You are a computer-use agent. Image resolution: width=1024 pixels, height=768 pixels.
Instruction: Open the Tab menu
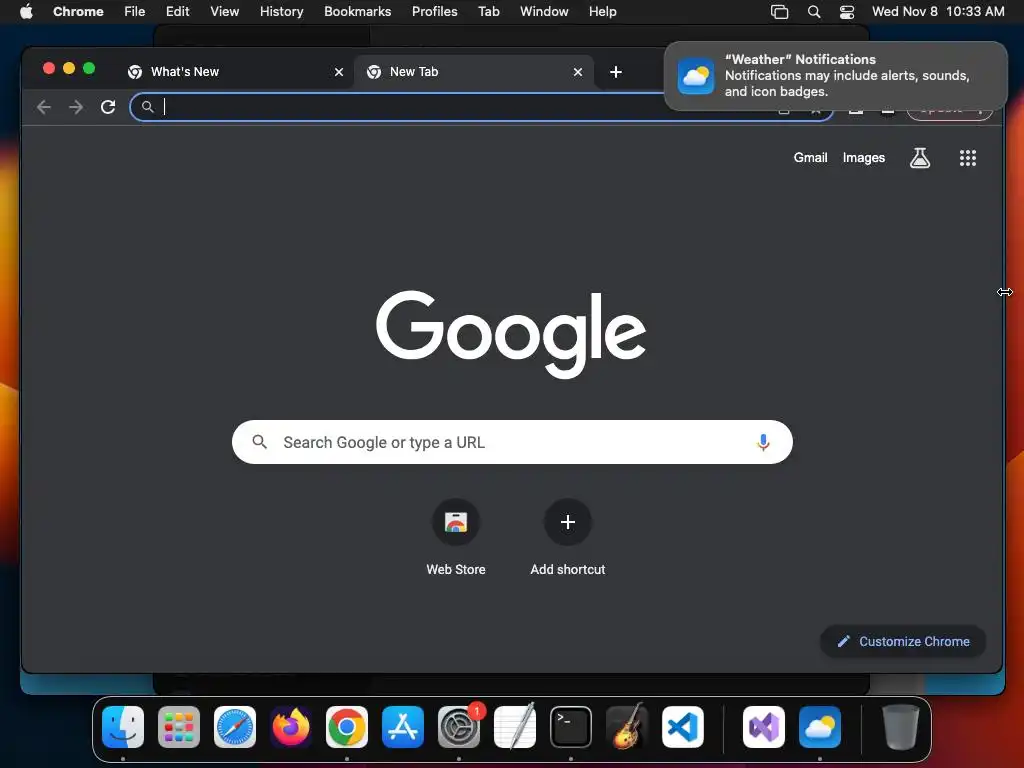[x=488, y=12]
